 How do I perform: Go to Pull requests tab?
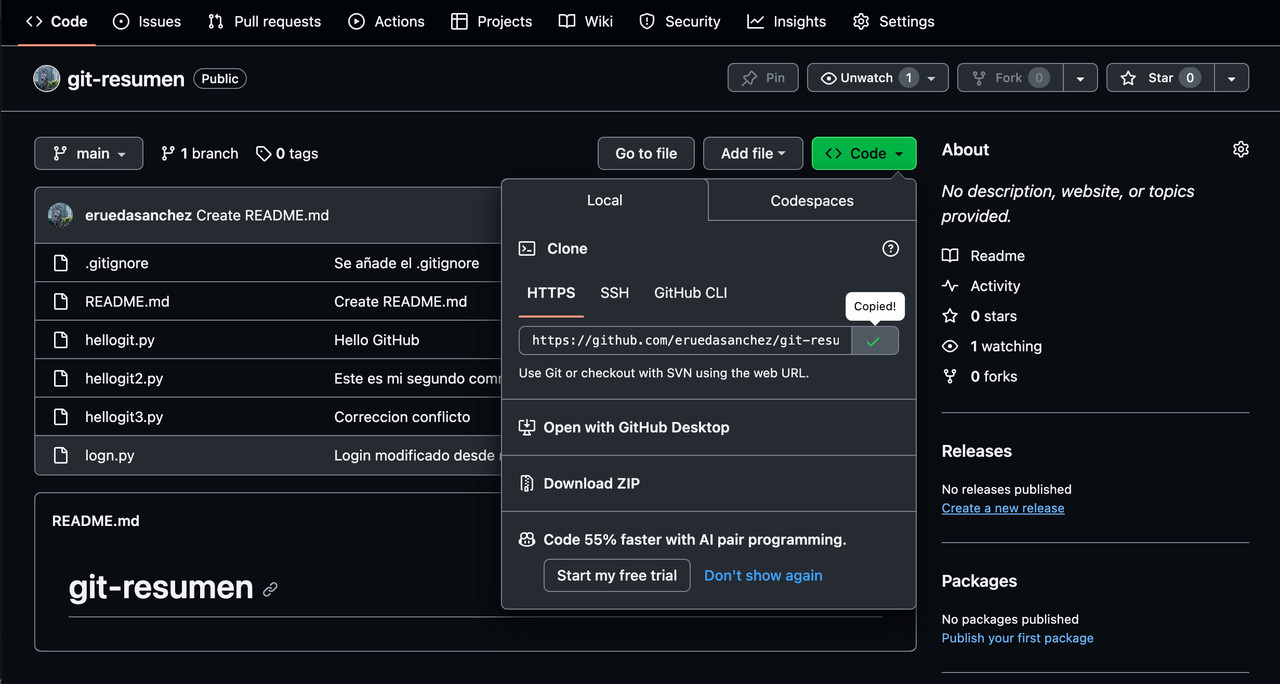(x=264, y=21)
